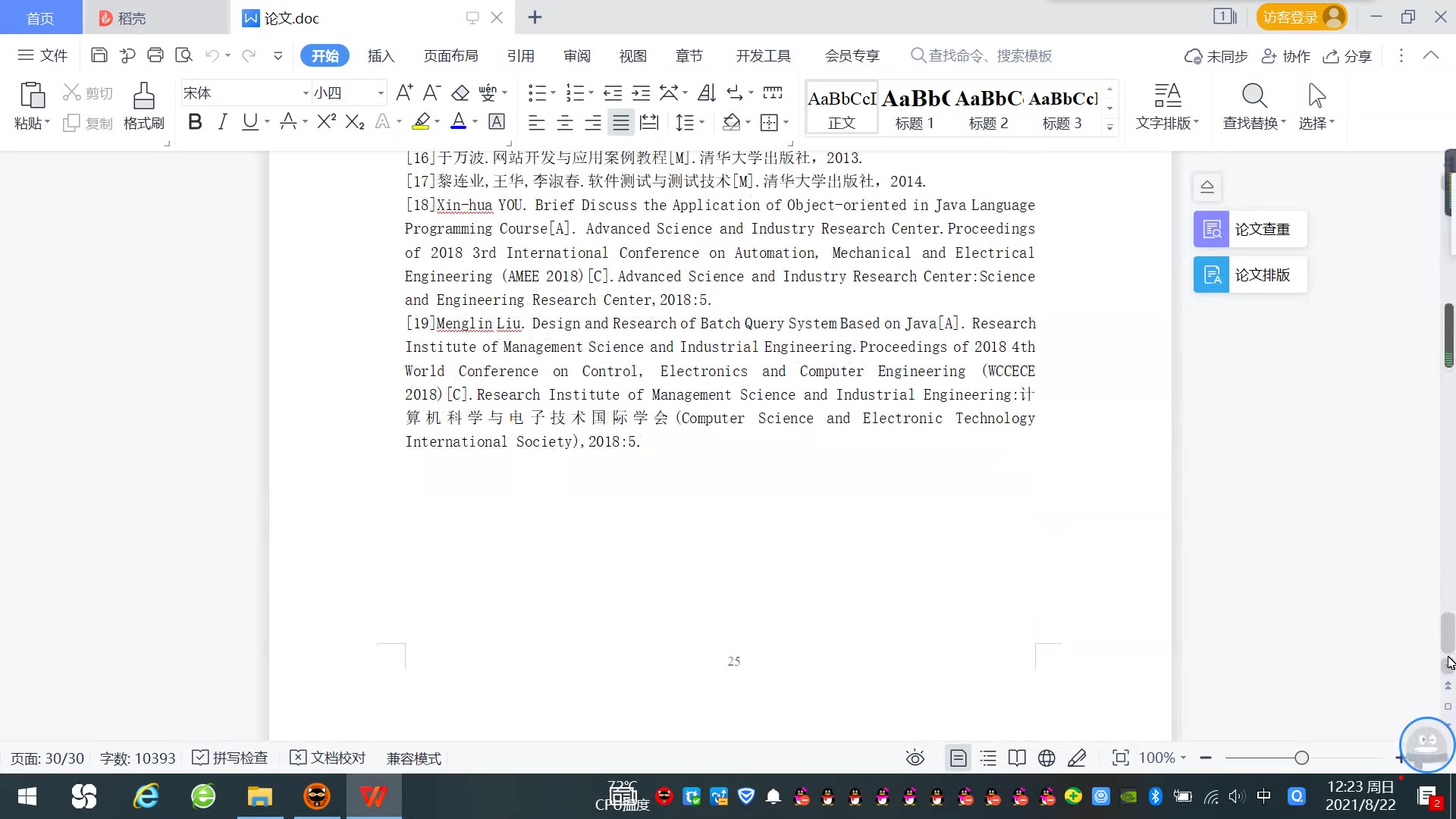Expand line spacing dropdown
1456x819 pixels.
[x=701, y=122]
